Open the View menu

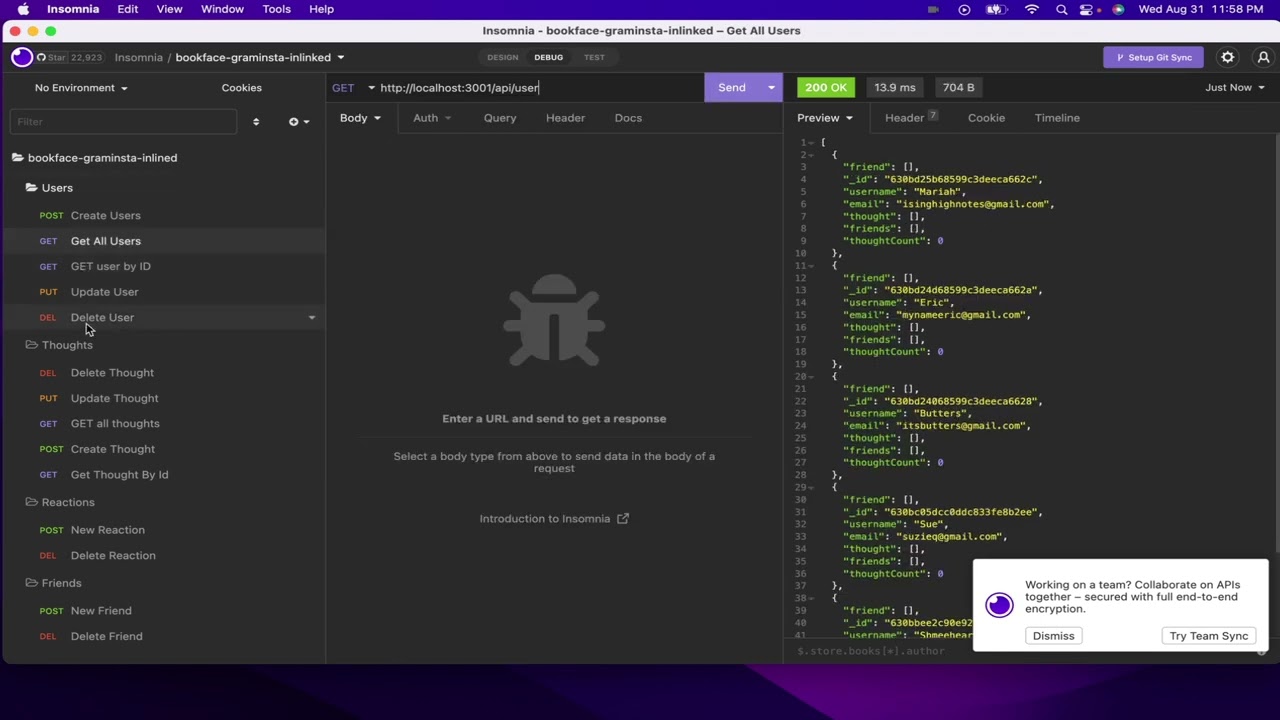coord(169,9)
